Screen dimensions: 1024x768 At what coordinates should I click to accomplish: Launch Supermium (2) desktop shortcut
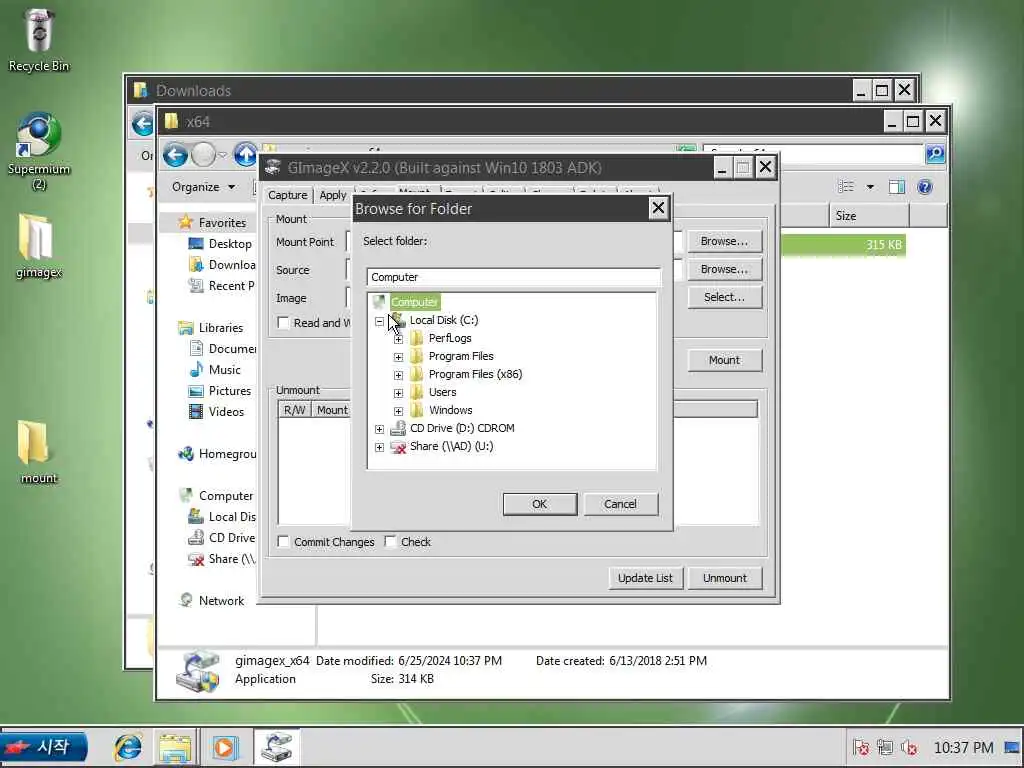[x=39, y=150]
